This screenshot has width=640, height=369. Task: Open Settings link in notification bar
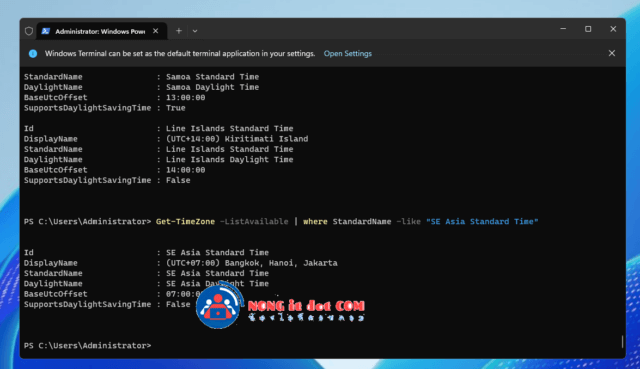coord(348,53)
